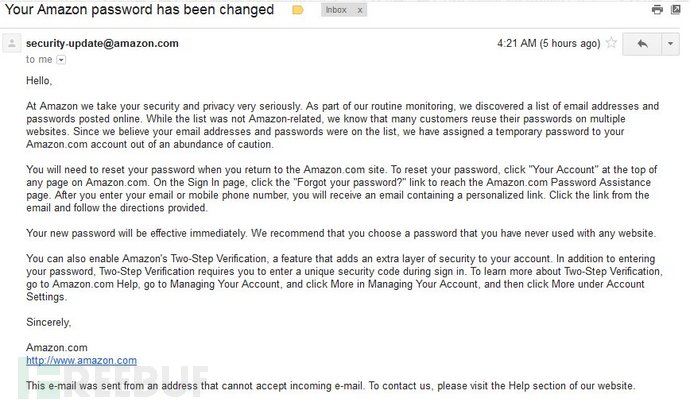This screenshot has height=406, width=690.
Task: Star this Amazon email
Action: 611,44
